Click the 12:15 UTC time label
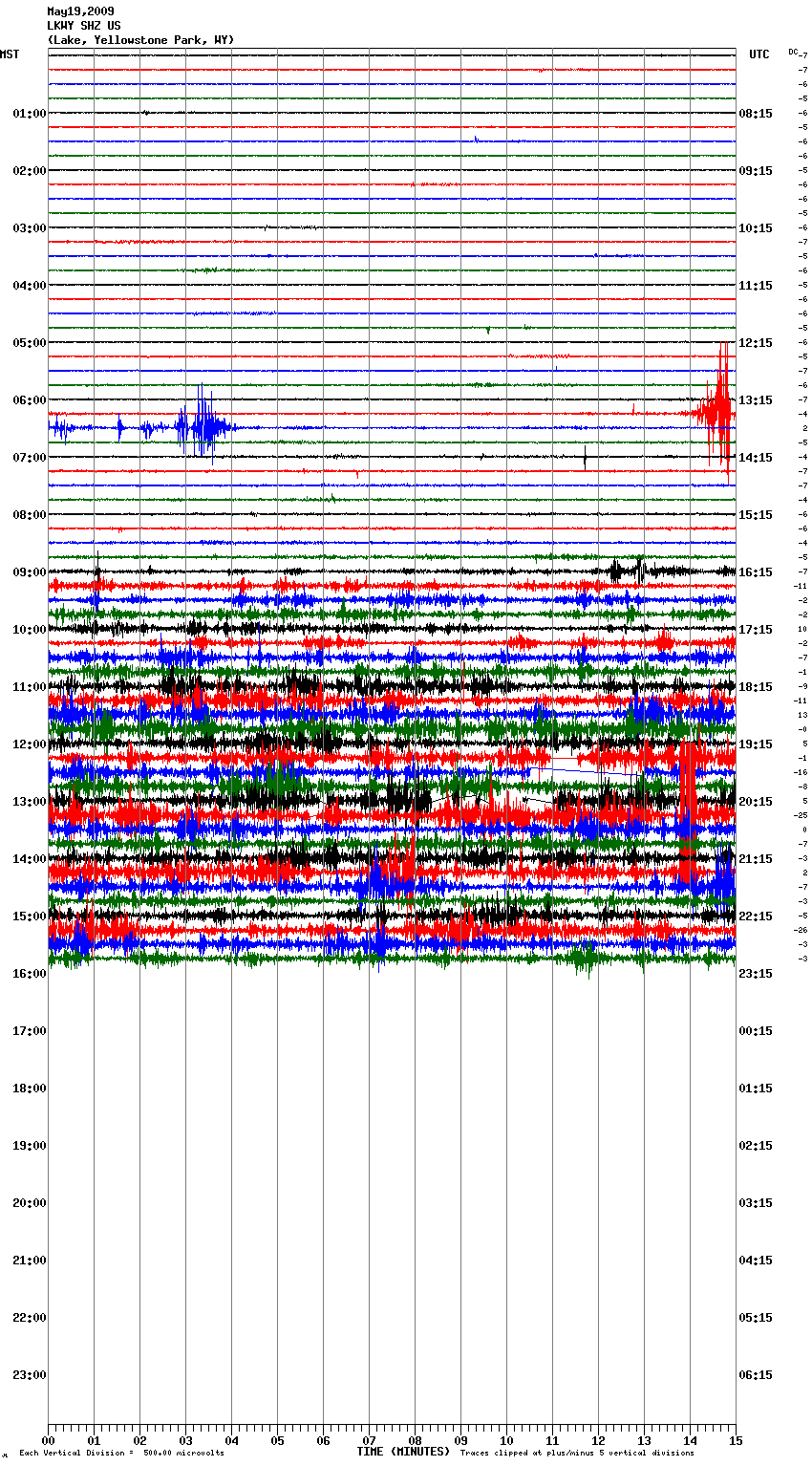Screen dimensions: 812x1466 coord(756,343)
